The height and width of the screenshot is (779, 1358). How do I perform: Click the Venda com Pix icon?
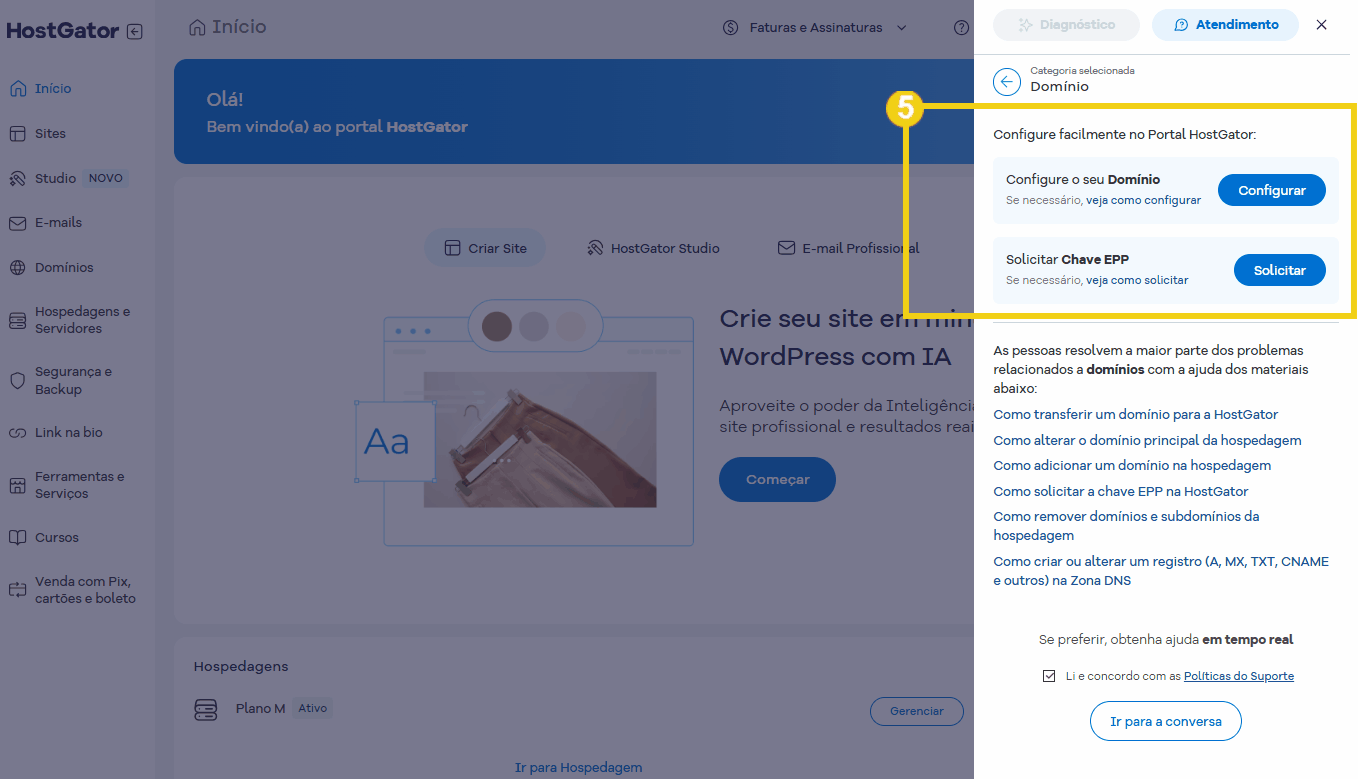click(x=17, y=590)
